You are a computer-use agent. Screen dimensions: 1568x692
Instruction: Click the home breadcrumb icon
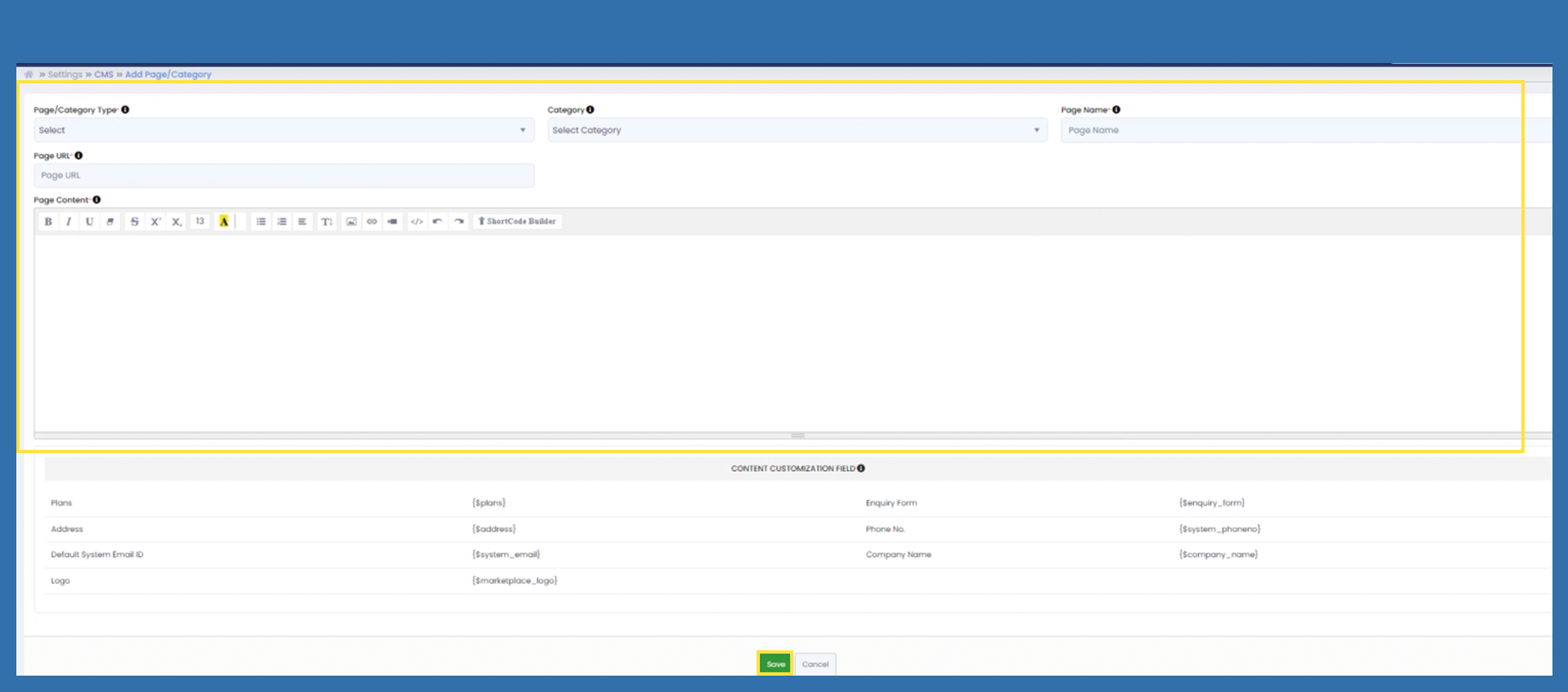pyautogui.click(x=29, y=74)
